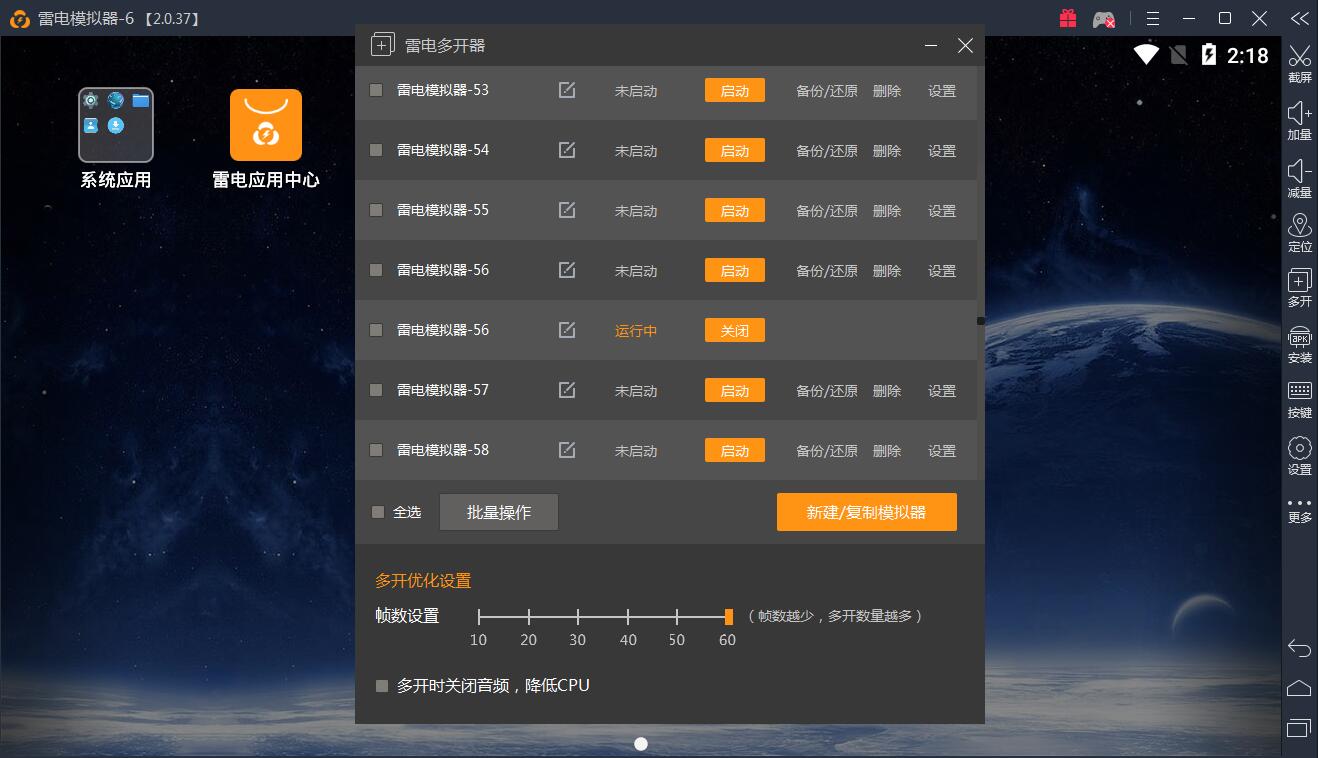Collapse the sidebar with double-arrow icon
Image resolution: width=1318 pixels, height=758 pixels.
click(x=1299, y=18)
